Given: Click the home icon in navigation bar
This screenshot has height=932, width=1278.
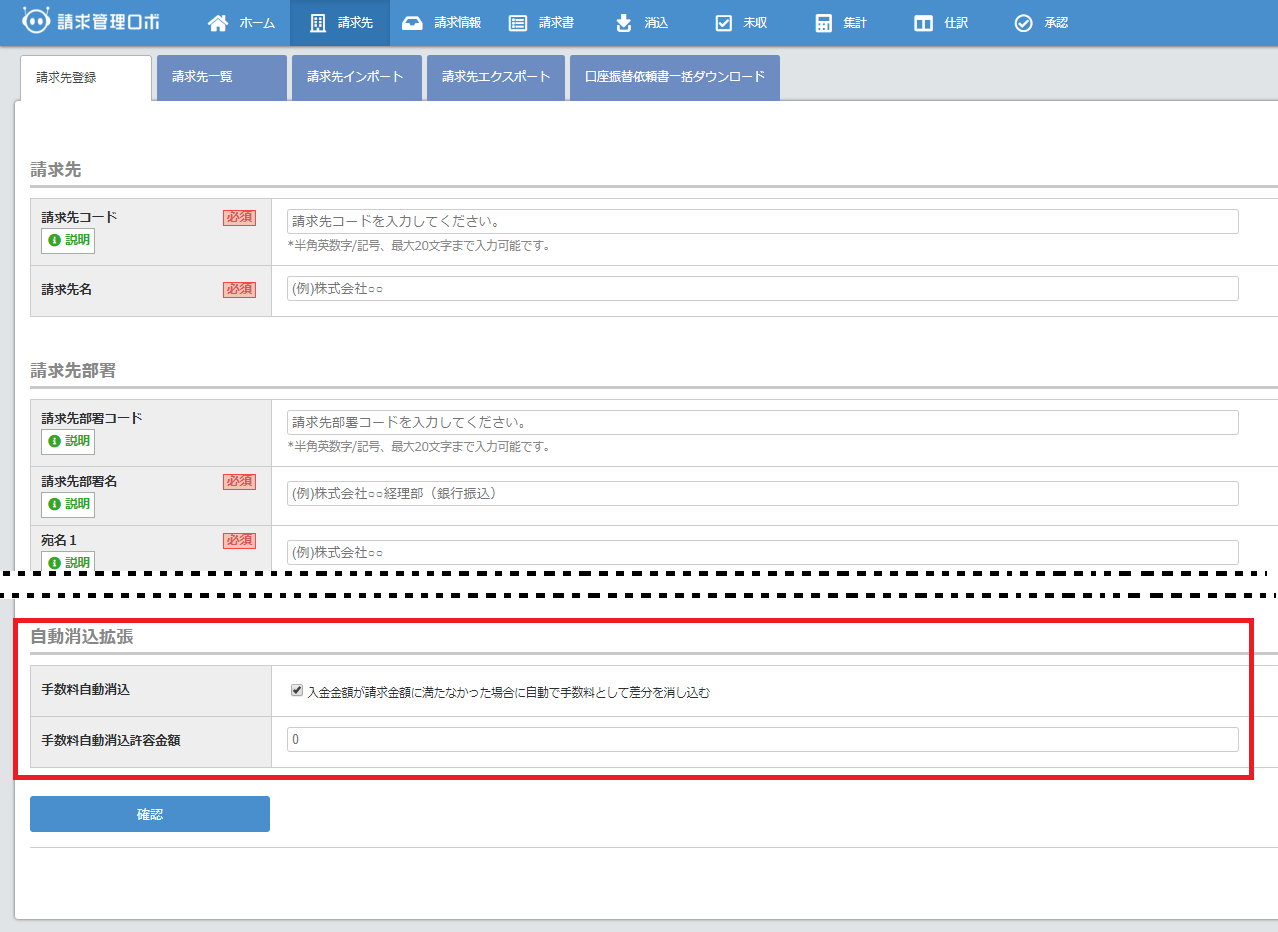Looking at the screenshot, I should click(218, 23).
